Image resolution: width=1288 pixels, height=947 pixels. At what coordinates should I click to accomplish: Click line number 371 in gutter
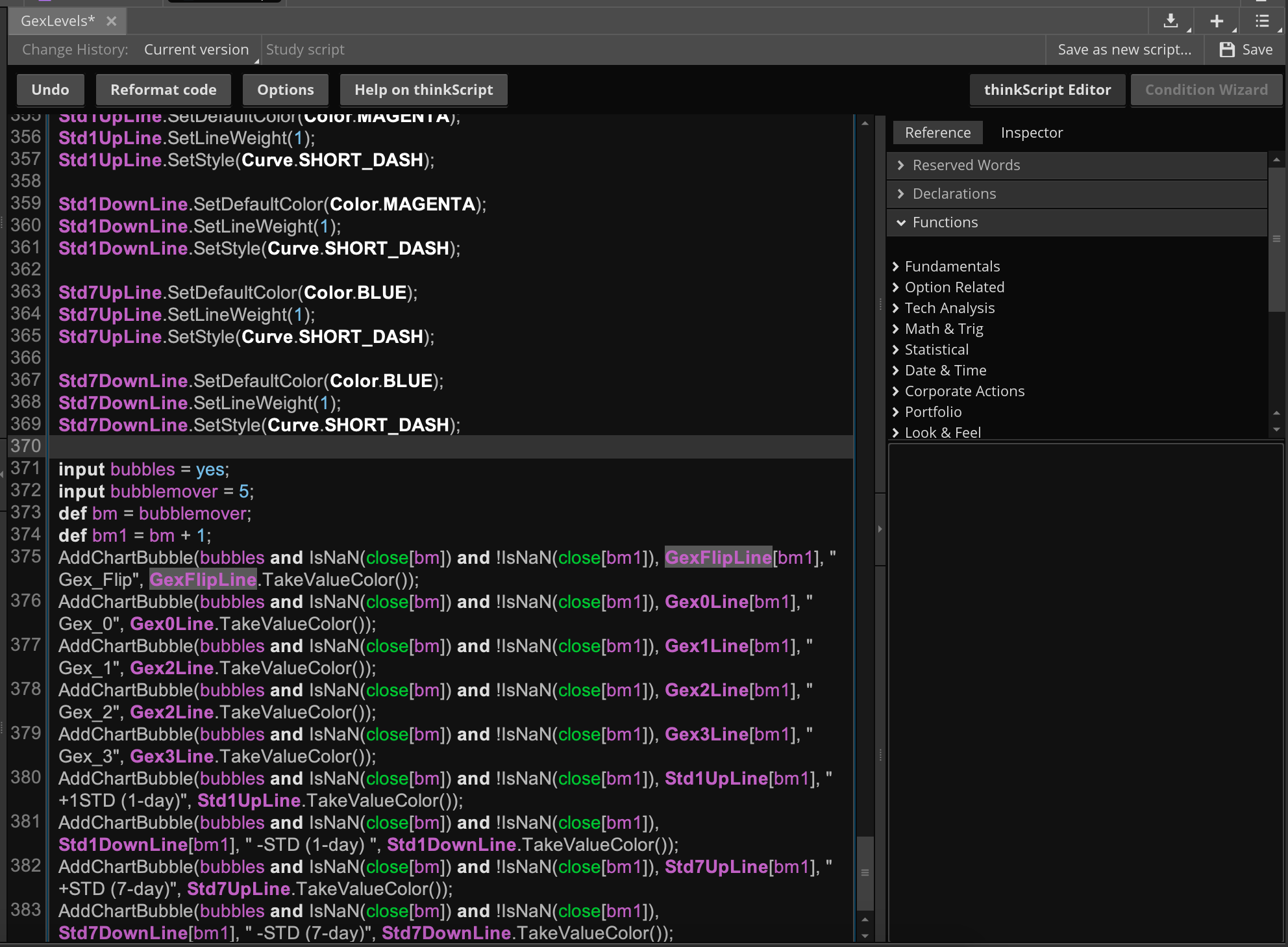click(x=26, y=468)
